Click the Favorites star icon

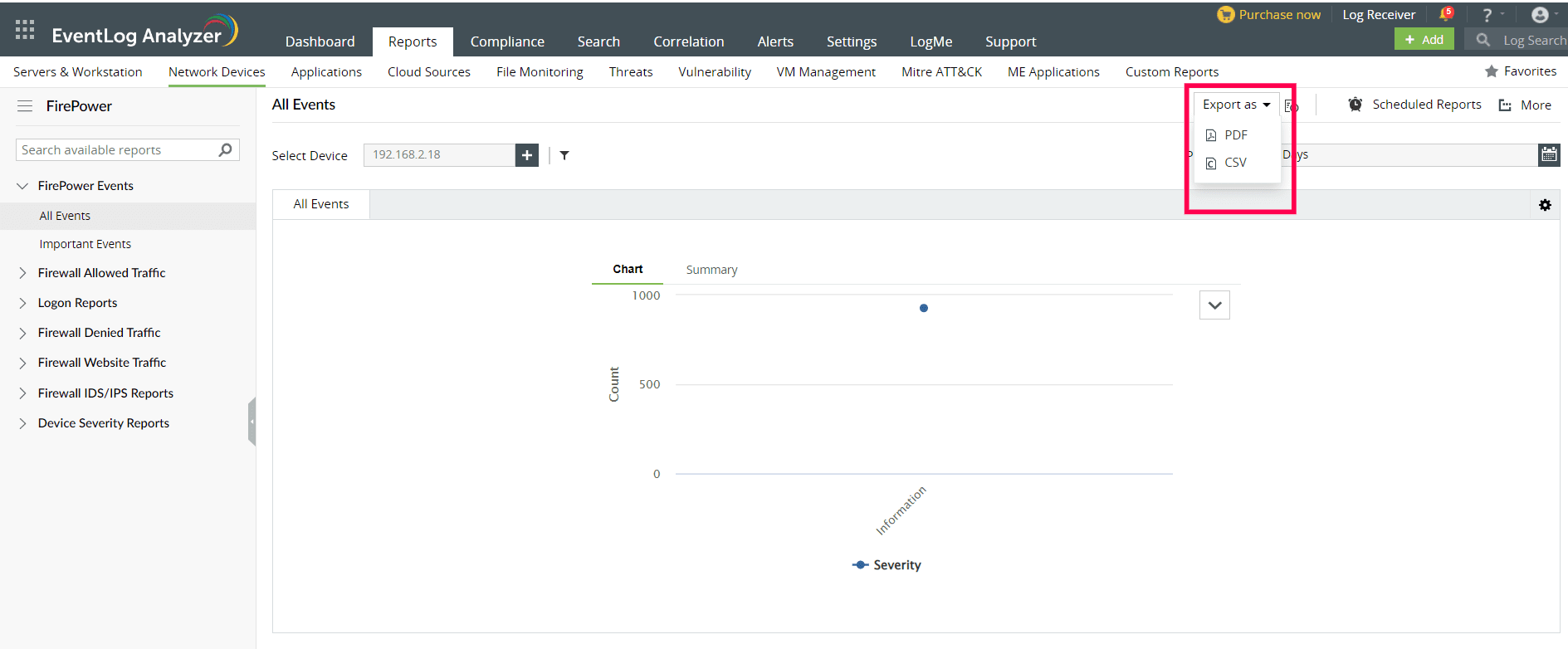click(x=1492, y=71)
